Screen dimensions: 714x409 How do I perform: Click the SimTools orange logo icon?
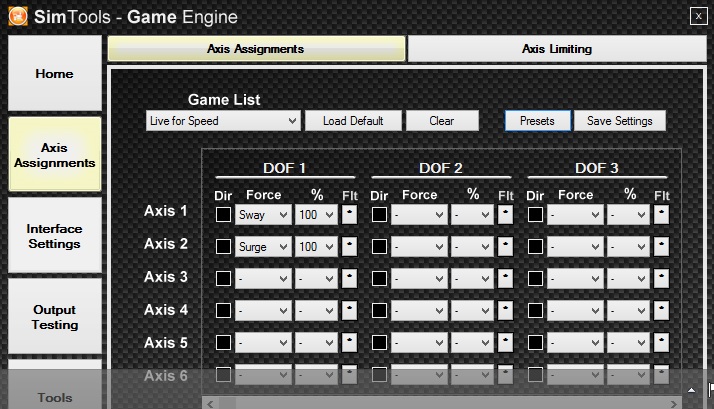(x=18, y=16)
